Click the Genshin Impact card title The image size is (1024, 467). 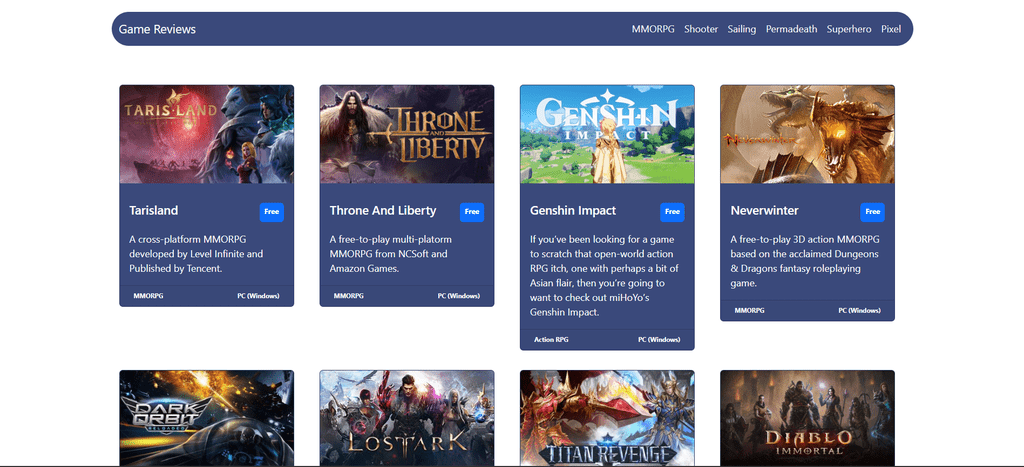573,210
